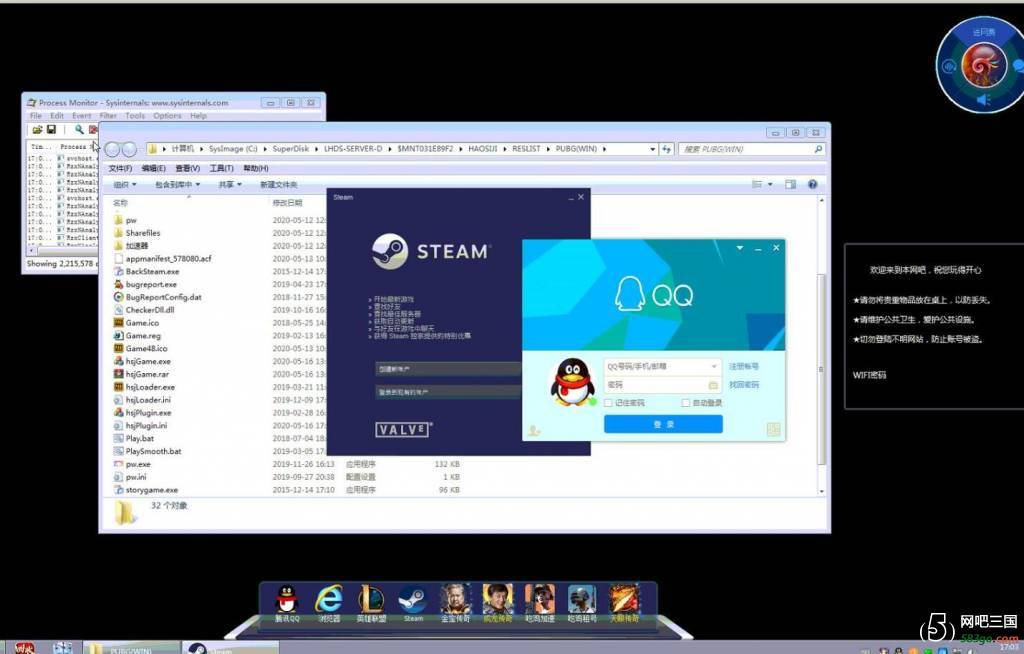Click the speaker icon in the circular widget
The height and width of the screenshot is (654, 1024).
(x=983, y=100)
